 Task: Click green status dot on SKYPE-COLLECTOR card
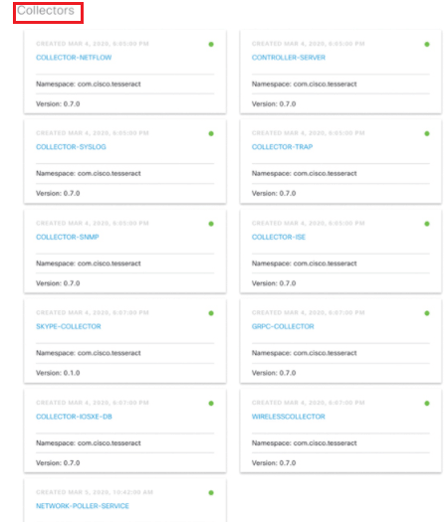click(211, 313)
